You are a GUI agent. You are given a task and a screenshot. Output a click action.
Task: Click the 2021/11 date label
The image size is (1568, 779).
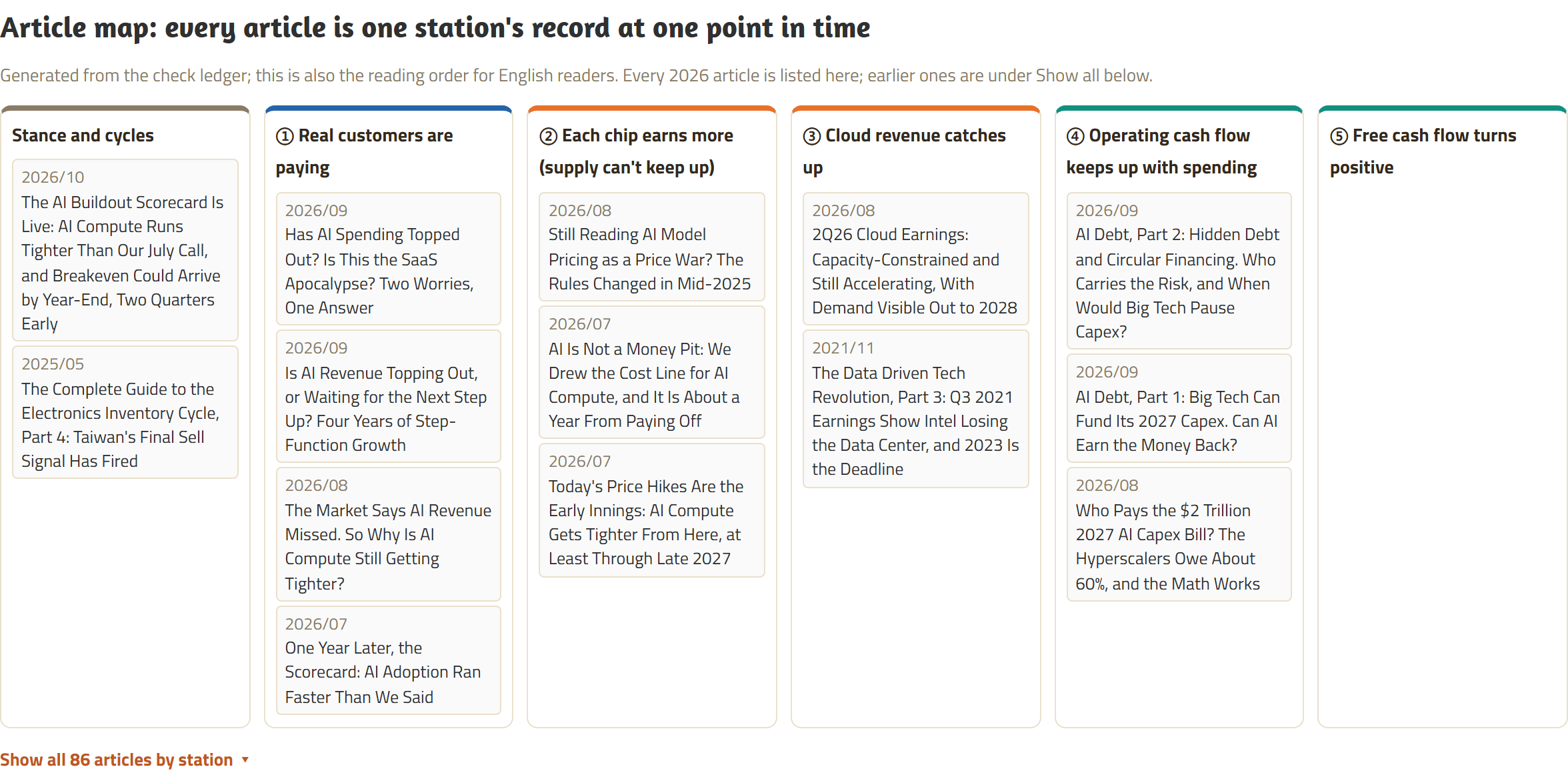[x=843, y=347]
